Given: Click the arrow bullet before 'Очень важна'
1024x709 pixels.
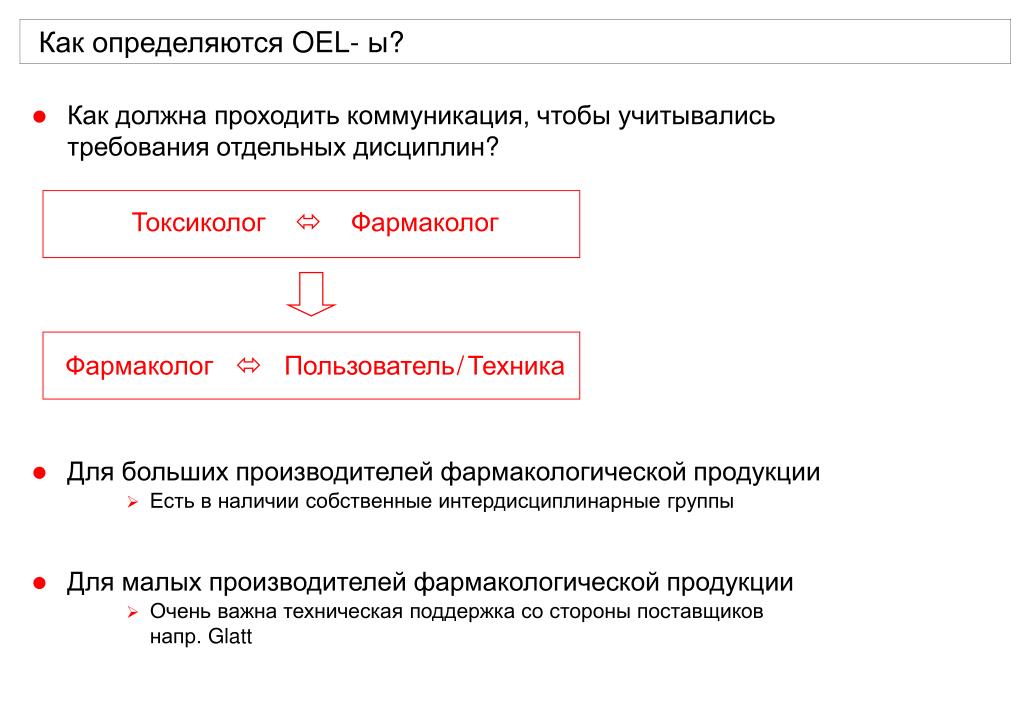Looking at the screenshot, I should point(133,612).
